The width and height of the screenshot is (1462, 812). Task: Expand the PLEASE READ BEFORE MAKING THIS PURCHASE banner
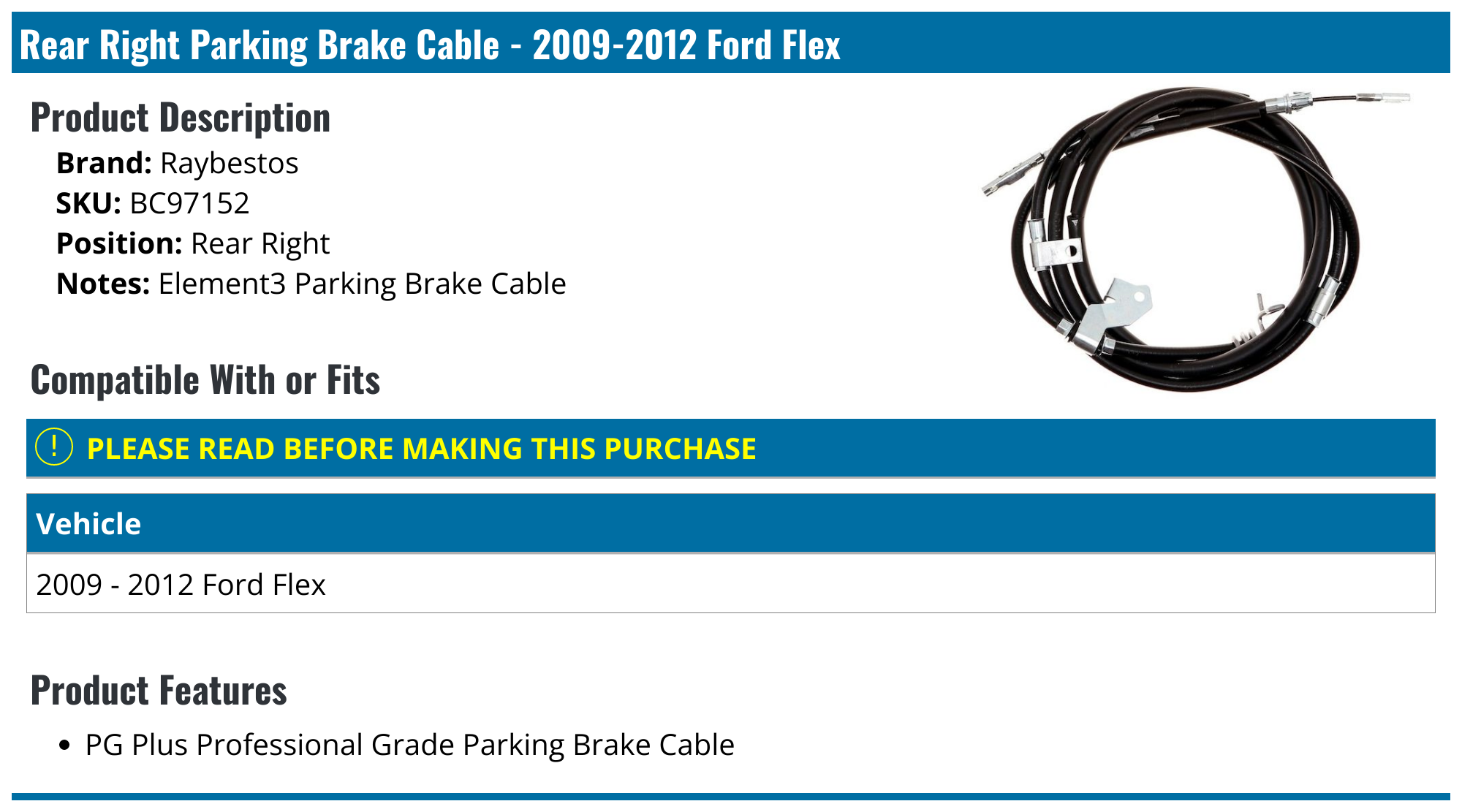(x=421, y=449)
